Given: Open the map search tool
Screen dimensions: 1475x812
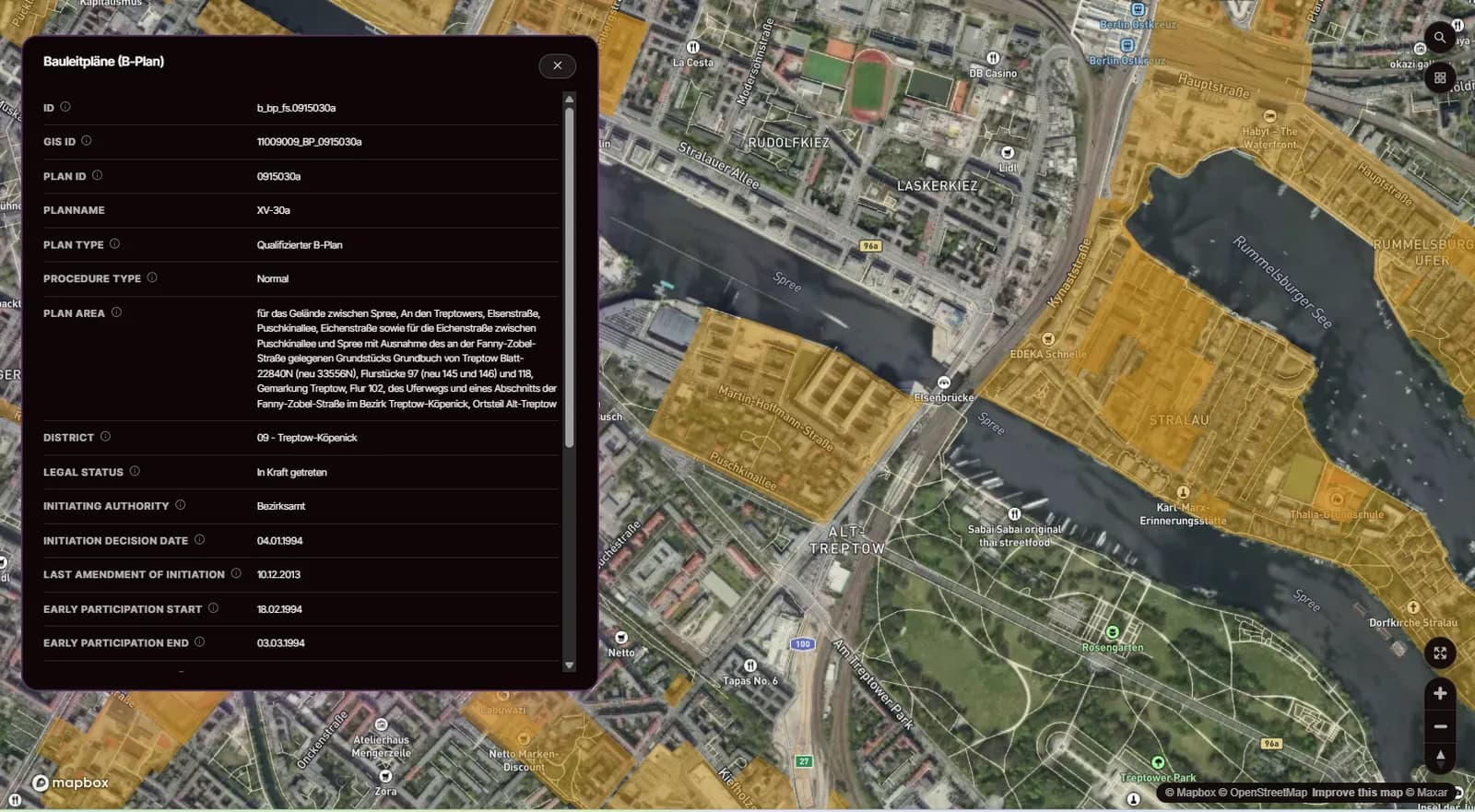Looking at the screenshot, I should tap(1439, 38).
